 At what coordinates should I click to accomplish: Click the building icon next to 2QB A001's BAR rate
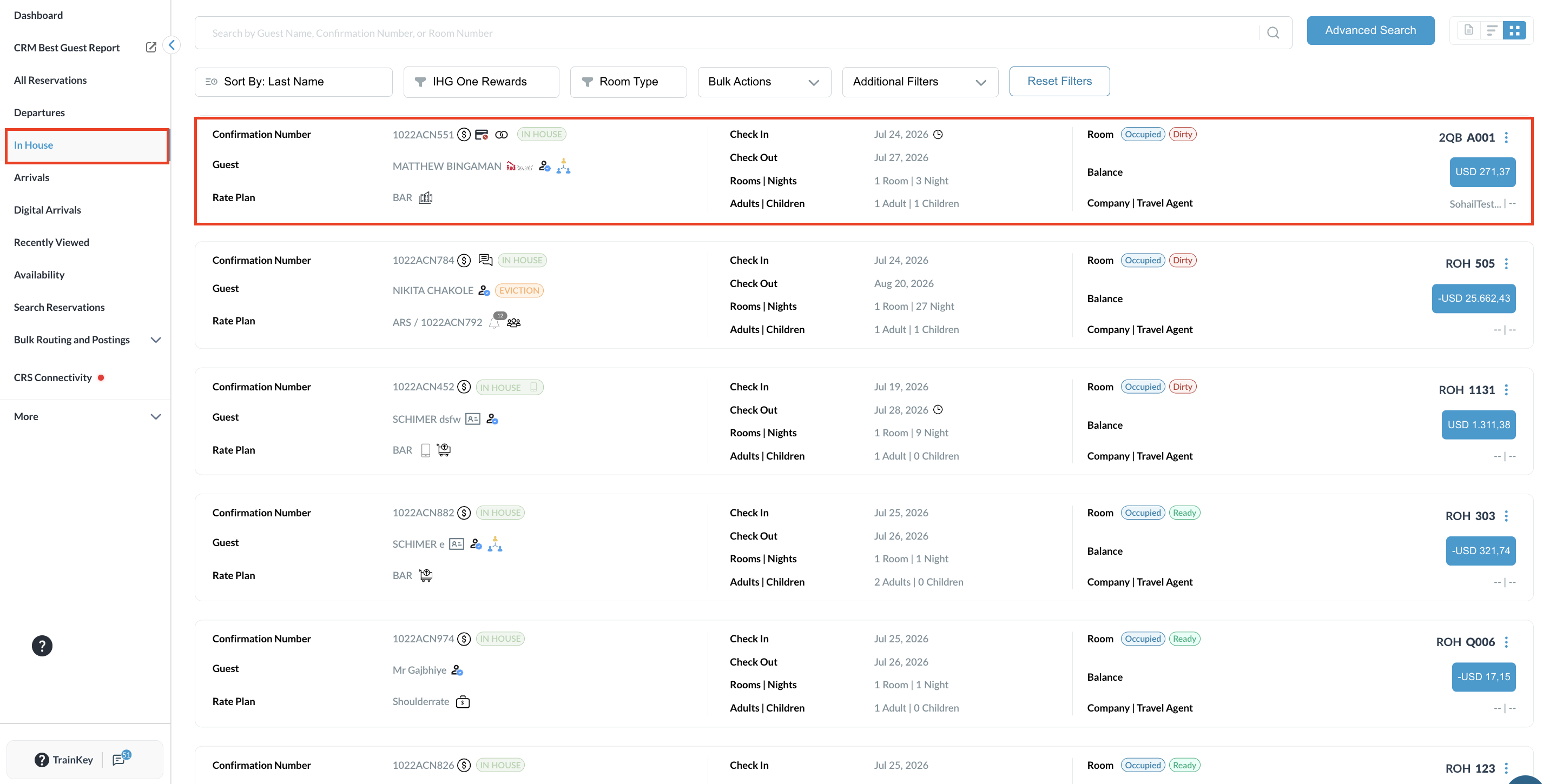tap(426, 198)
